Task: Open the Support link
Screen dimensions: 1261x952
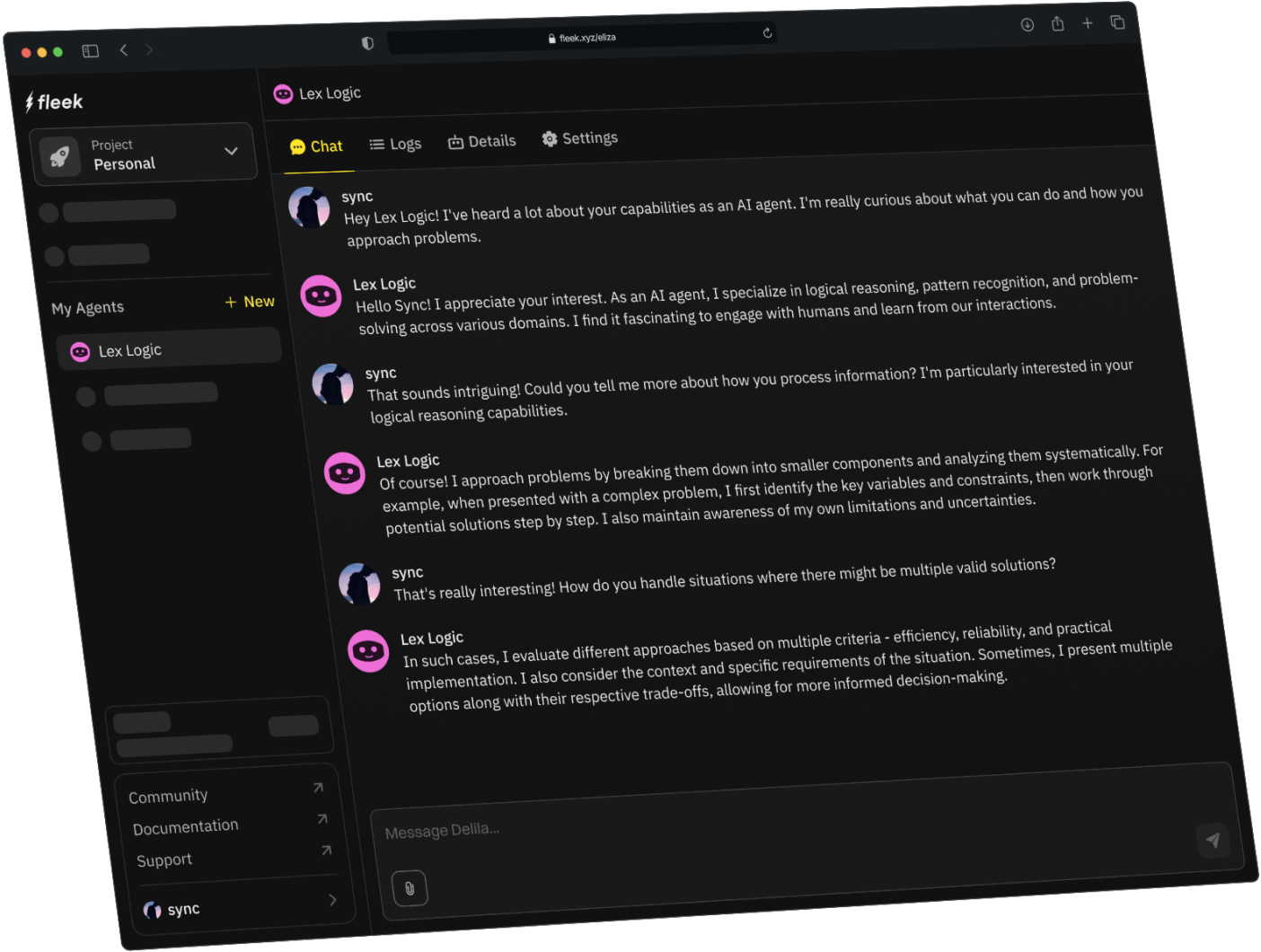Action: pos(164,860)
